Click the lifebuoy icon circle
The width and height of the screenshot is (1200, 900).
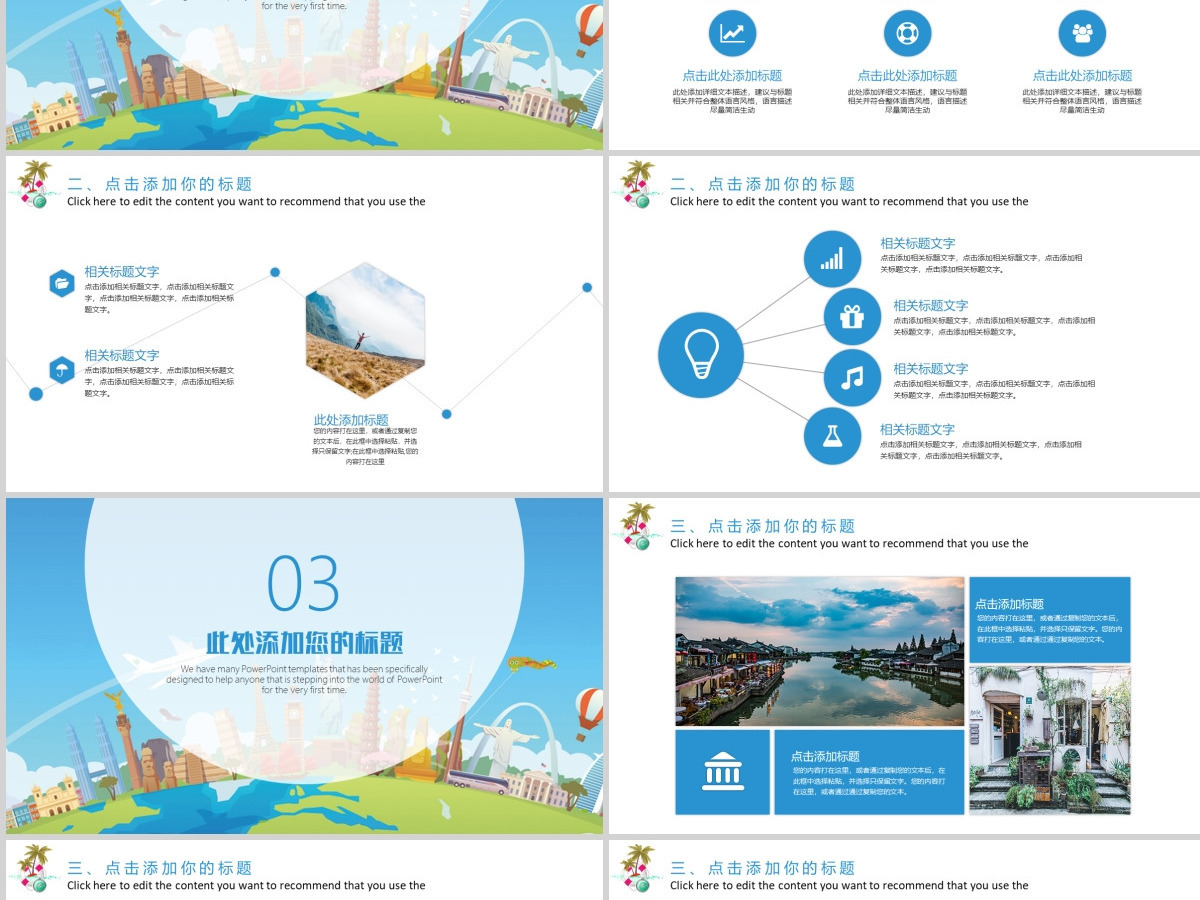click(907, 33)
